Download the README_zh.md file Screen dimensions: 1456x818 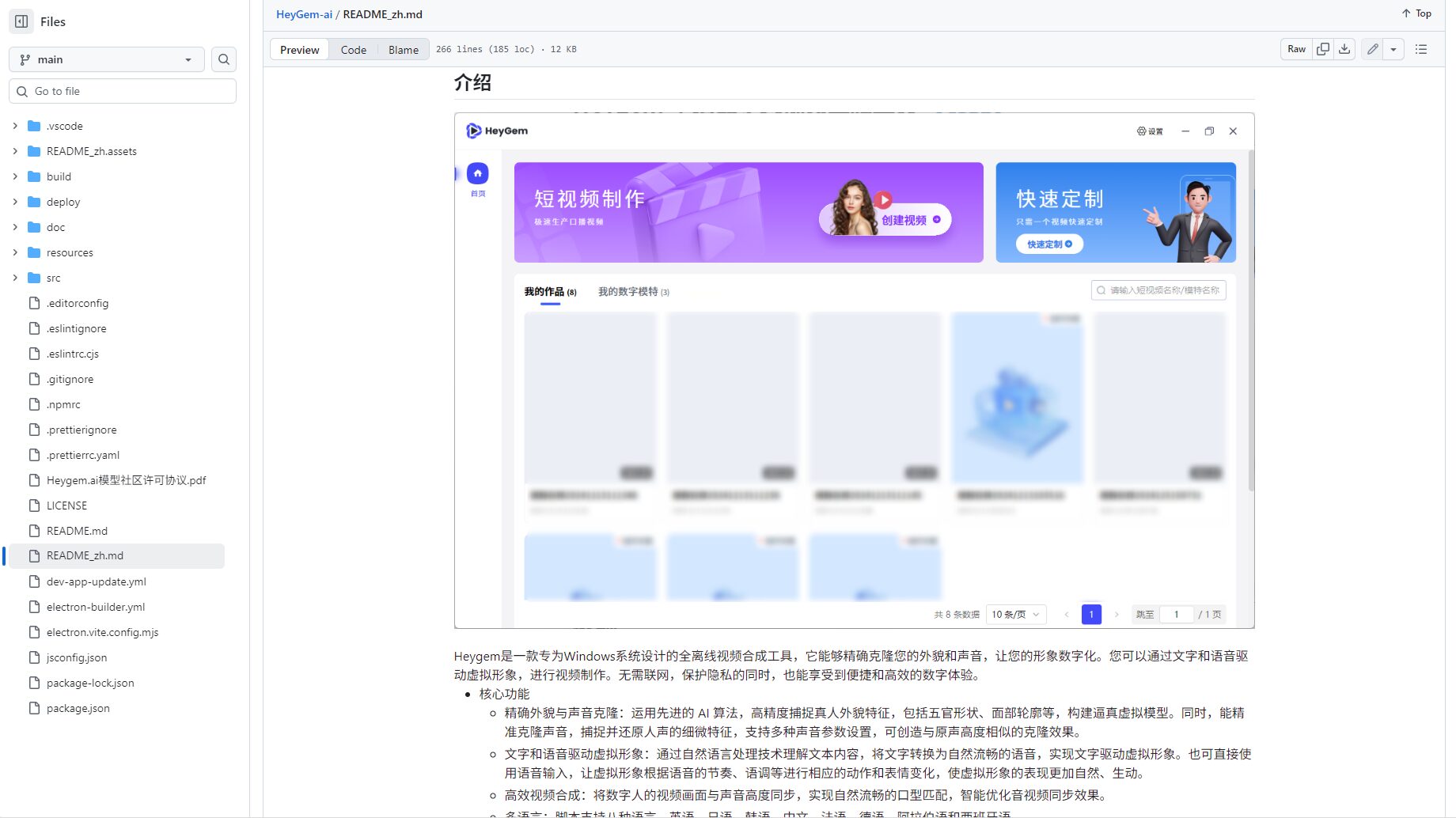[x=1344, y=48]
